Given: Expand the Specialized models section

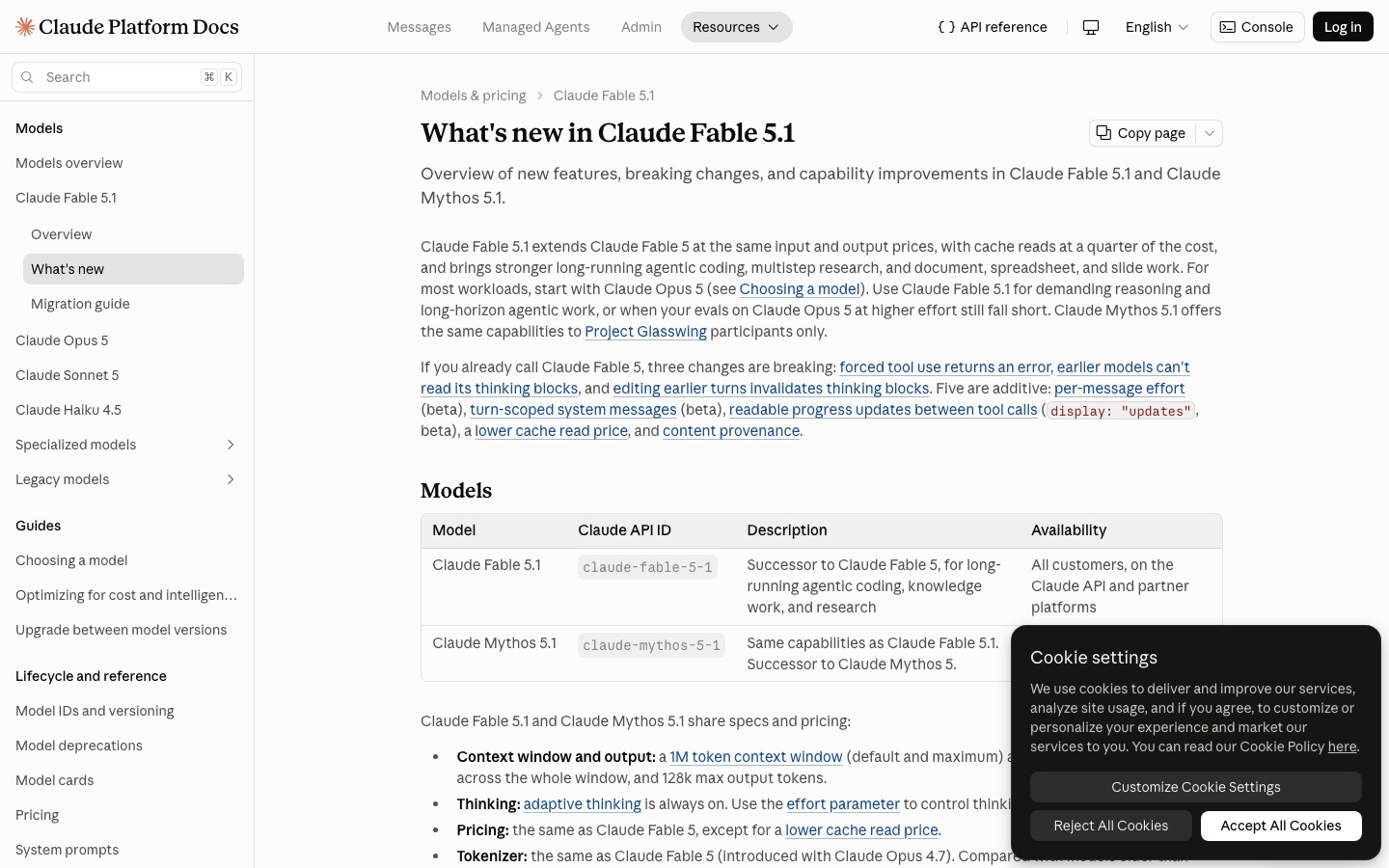Looking at the screenshot, I should [x=231, y=445].
